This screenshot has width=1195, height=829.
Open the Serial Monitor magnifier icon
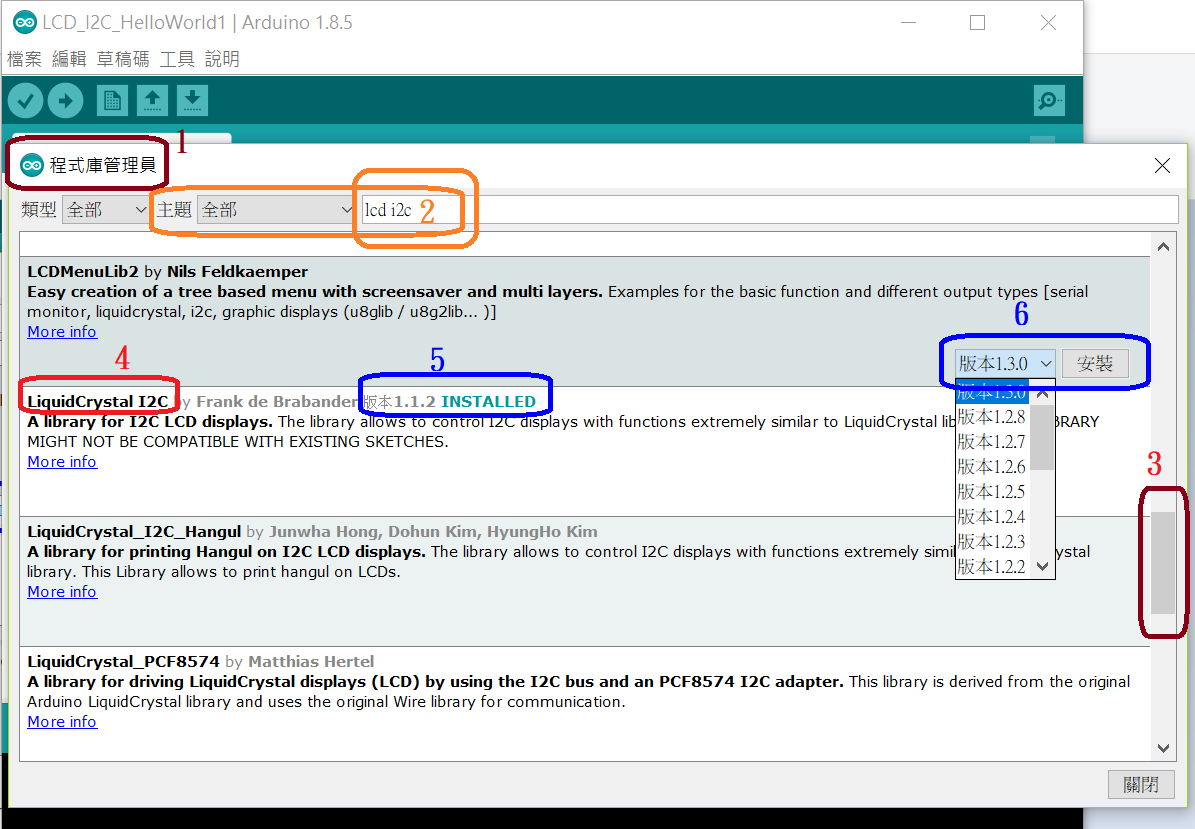point(1049,101)
